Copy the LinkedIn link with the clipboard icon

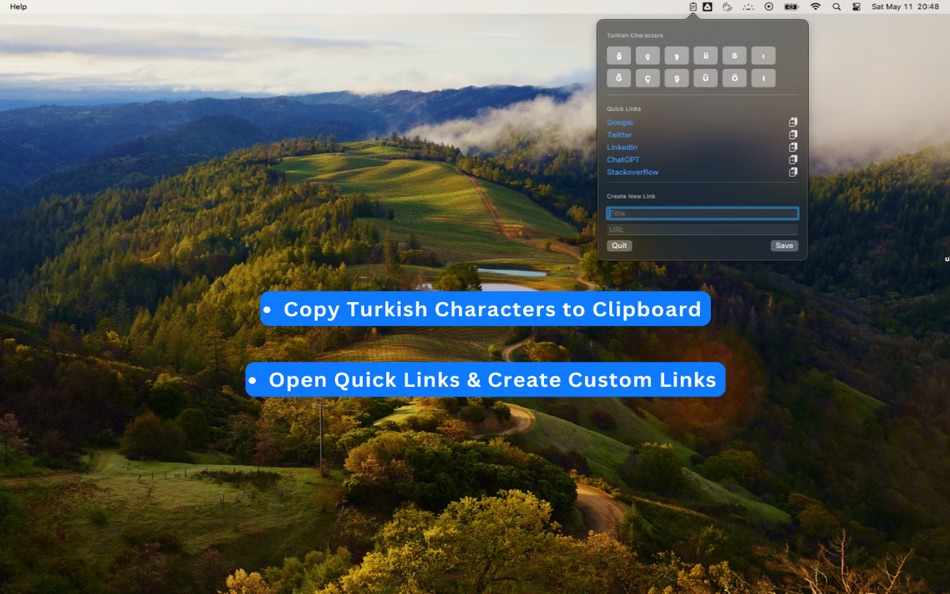coord(793,147)
